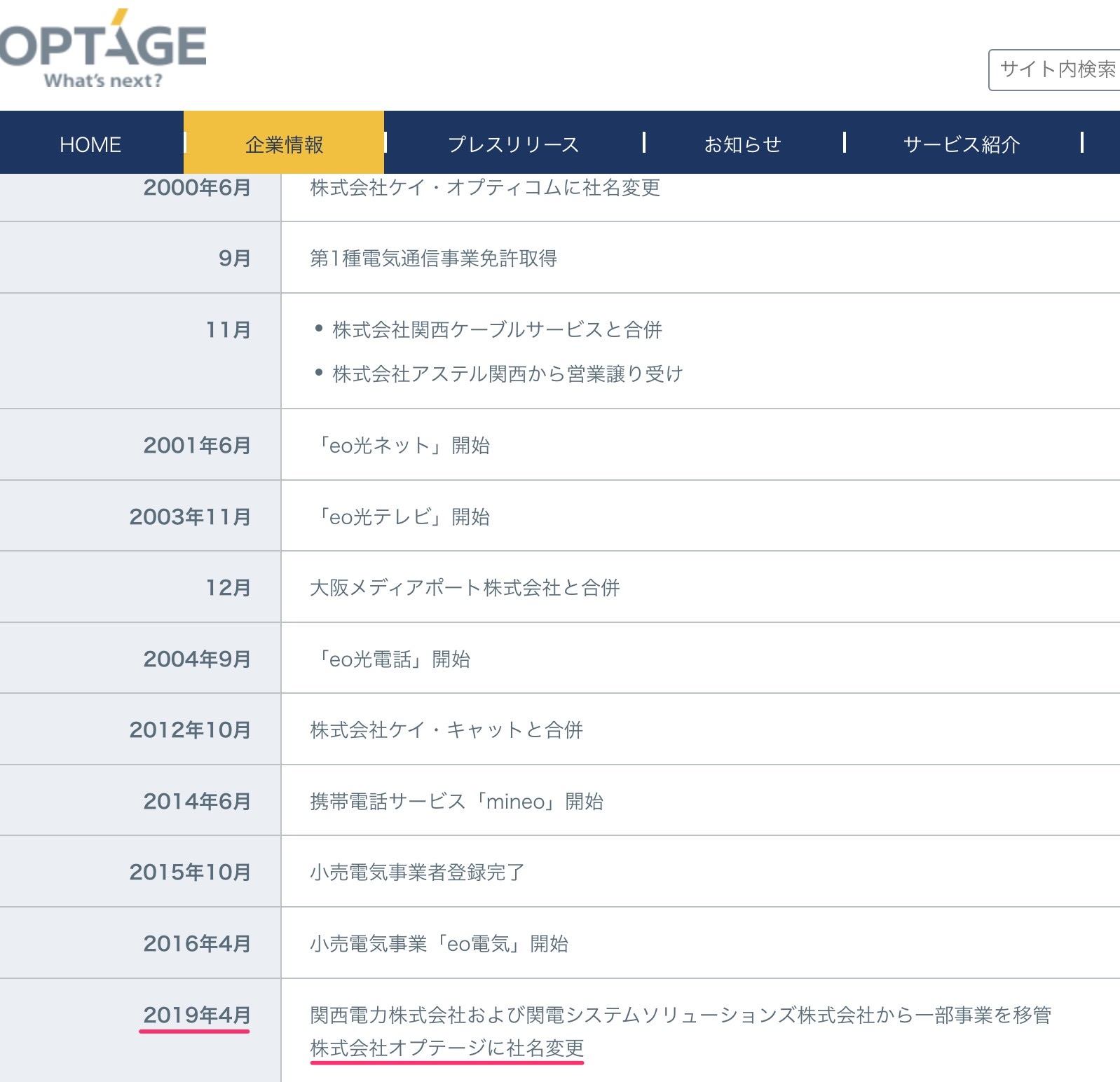Viewport: 1120px width, 1082px height.
Task: Click the underlined 2019年4月 date
Action: (x=197, y=1015)
